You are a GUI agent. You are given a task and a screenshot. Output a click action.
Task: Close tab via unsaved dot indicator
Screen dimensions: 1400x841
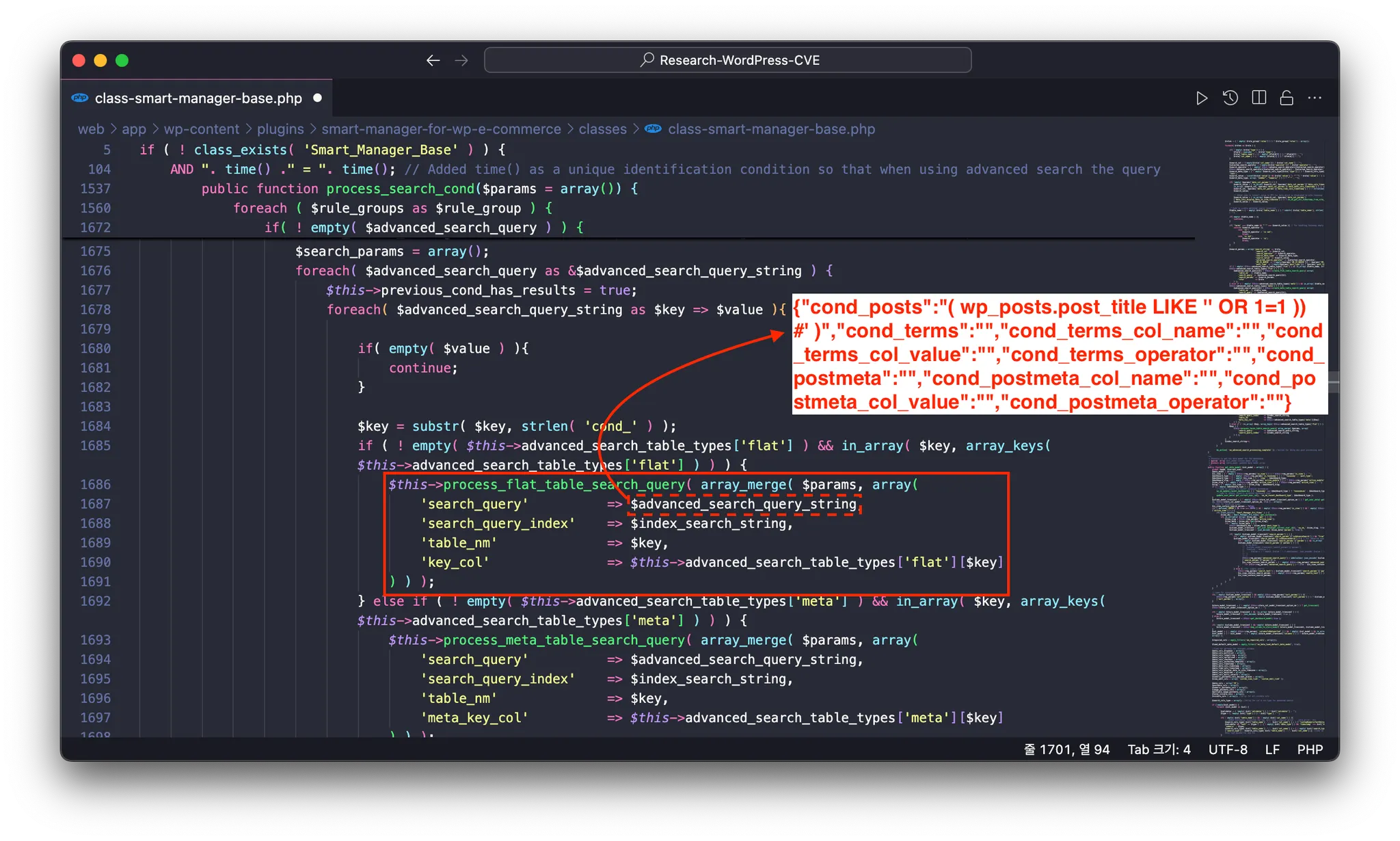pos(317,98)
